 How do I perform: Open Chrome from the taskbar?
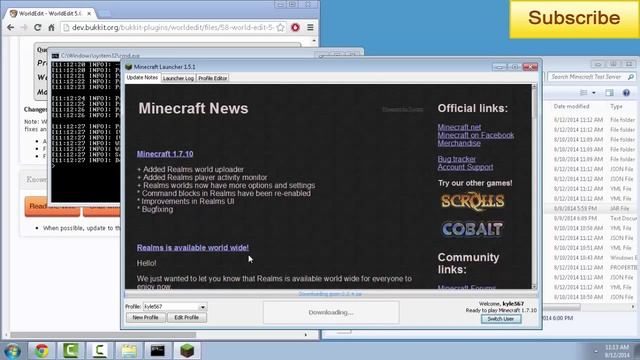click(41, 351)
